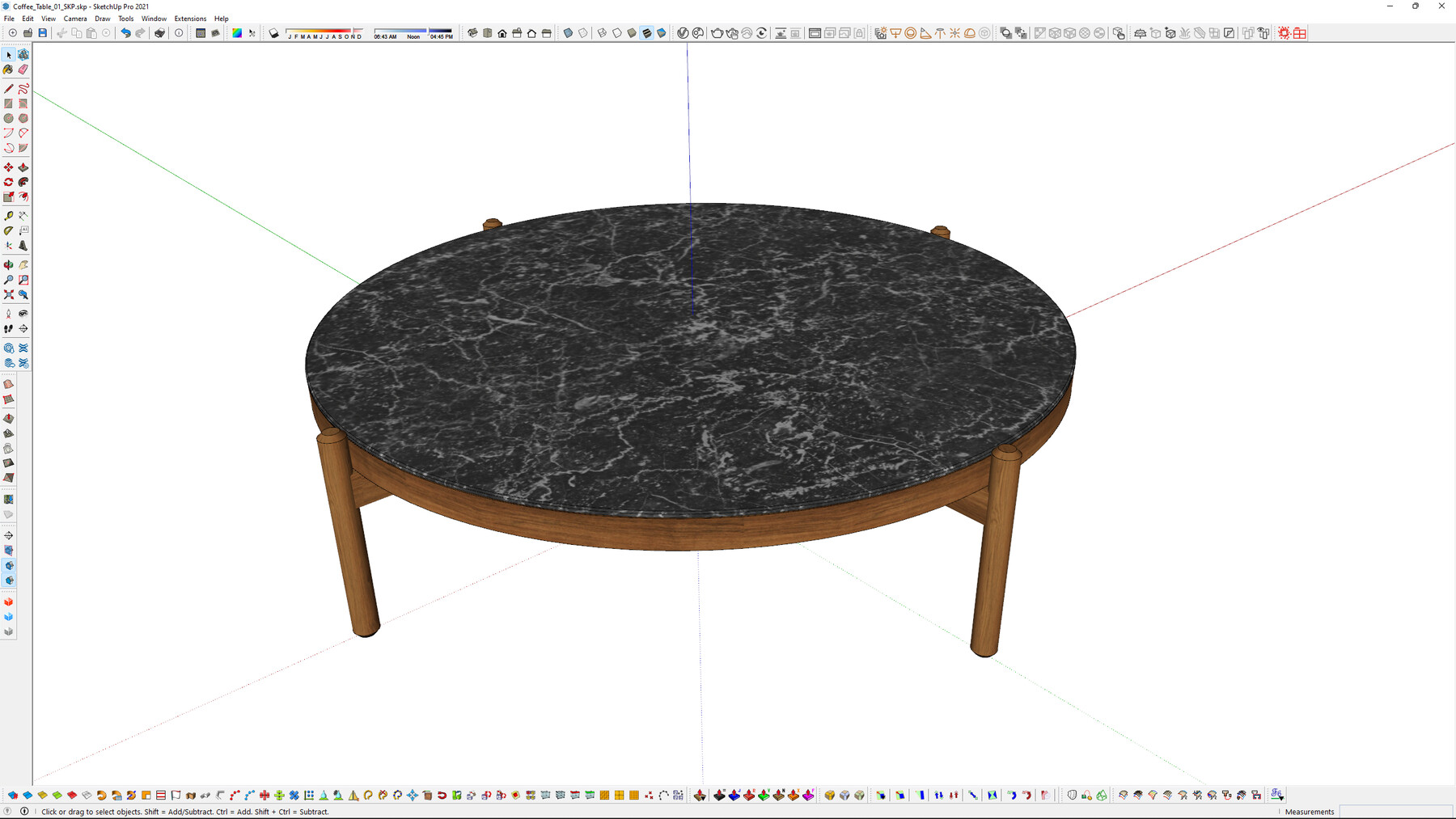Open the Camera menu
The image size is (1456, 819).
click(x=74, y=18)
